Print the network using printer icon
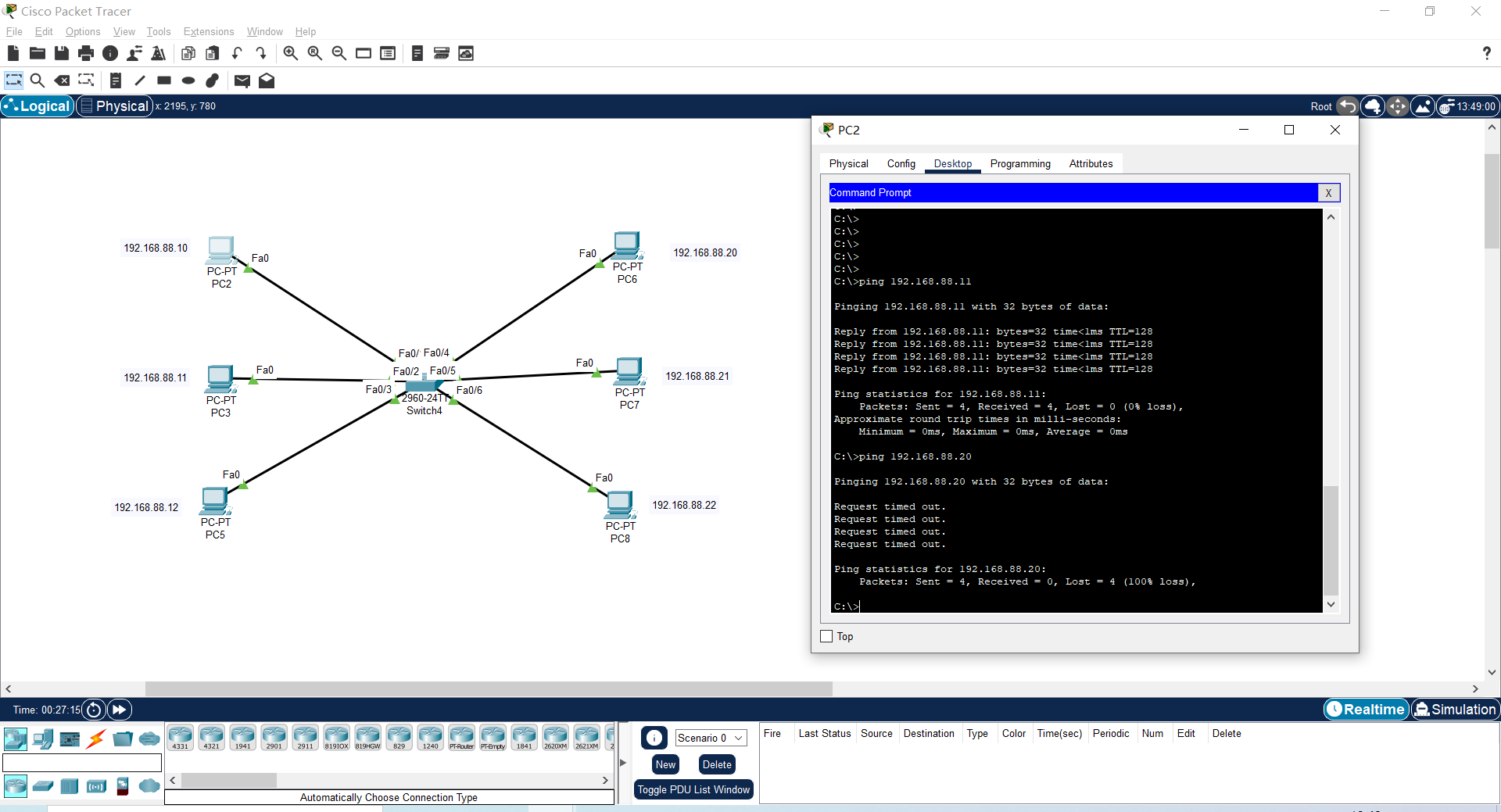Screen dimensions: 1501x812 [86, 53]
